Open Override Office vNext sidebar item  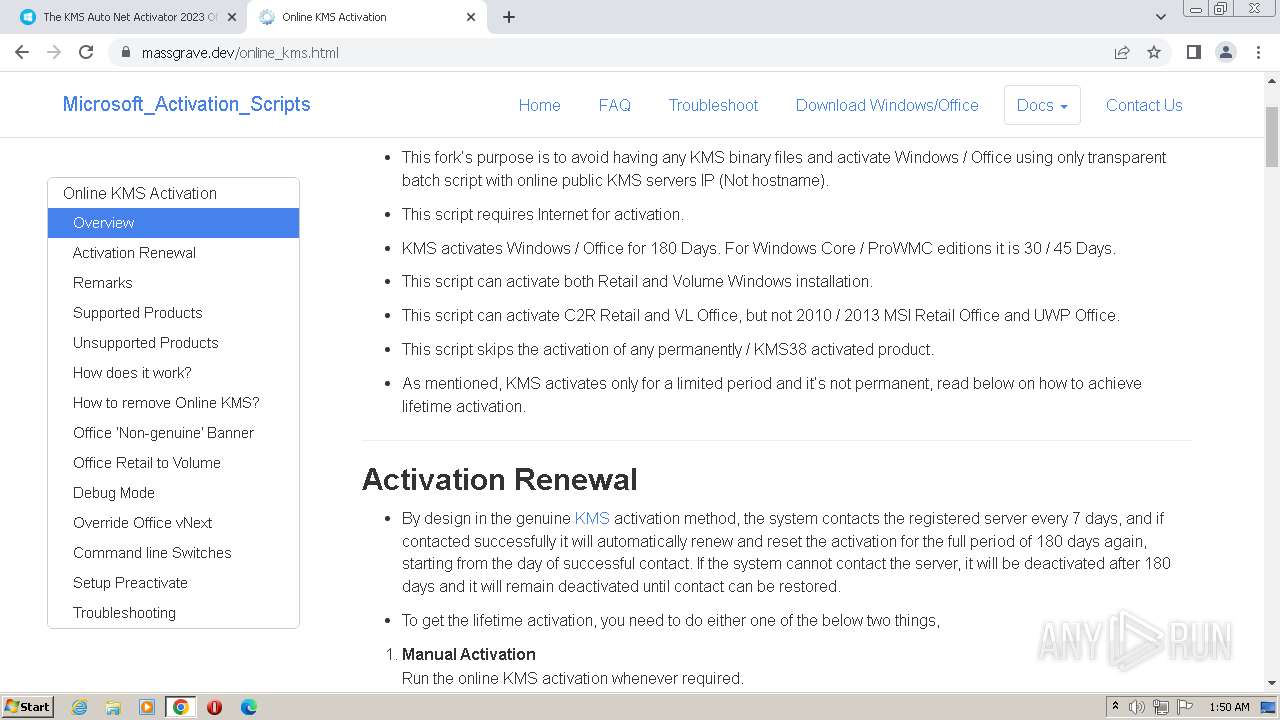173,523
